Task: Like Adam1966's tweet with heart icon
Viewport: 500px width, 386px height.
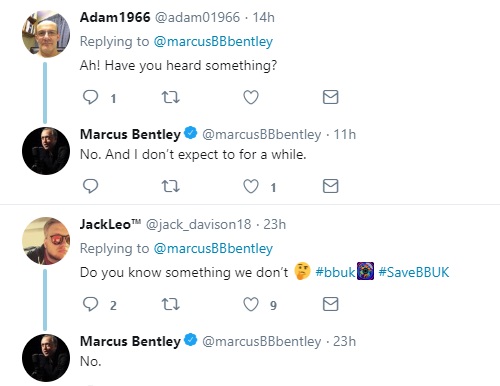Action: (251, 97)
